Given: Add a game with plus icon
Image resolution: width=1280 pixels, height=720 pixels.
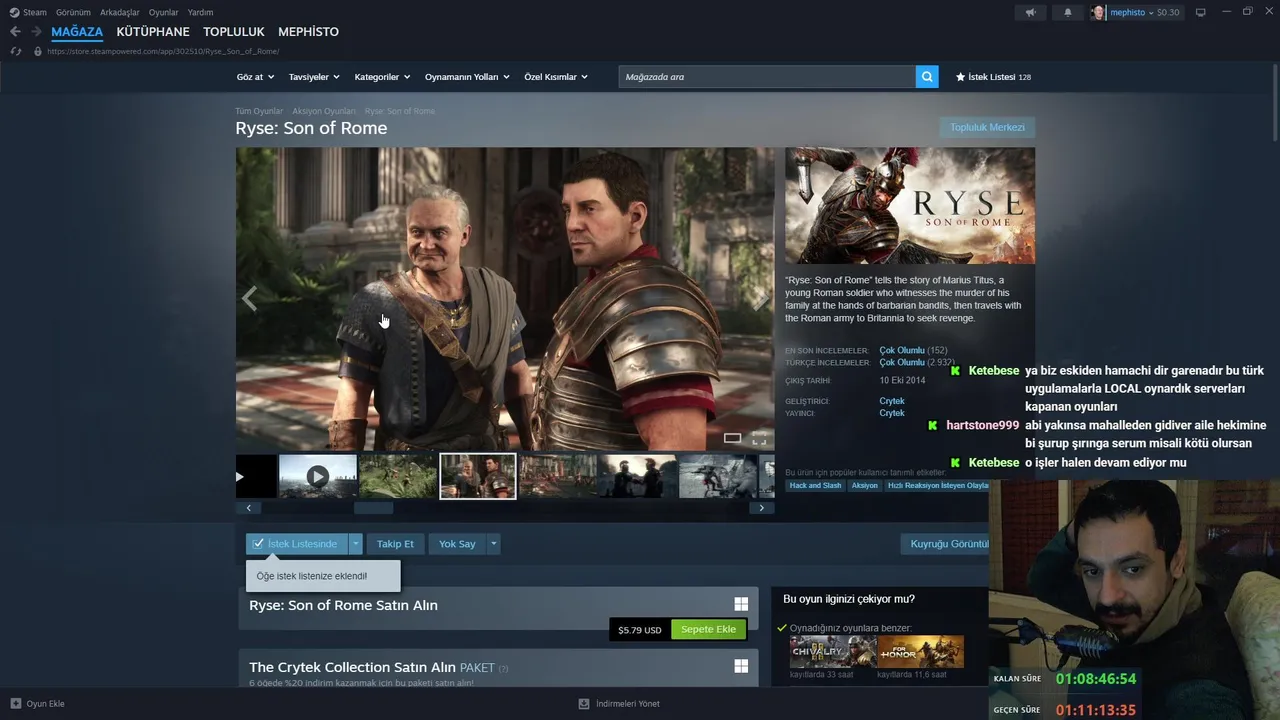Looking at the screenshot, I should click(x=16, y=703).
